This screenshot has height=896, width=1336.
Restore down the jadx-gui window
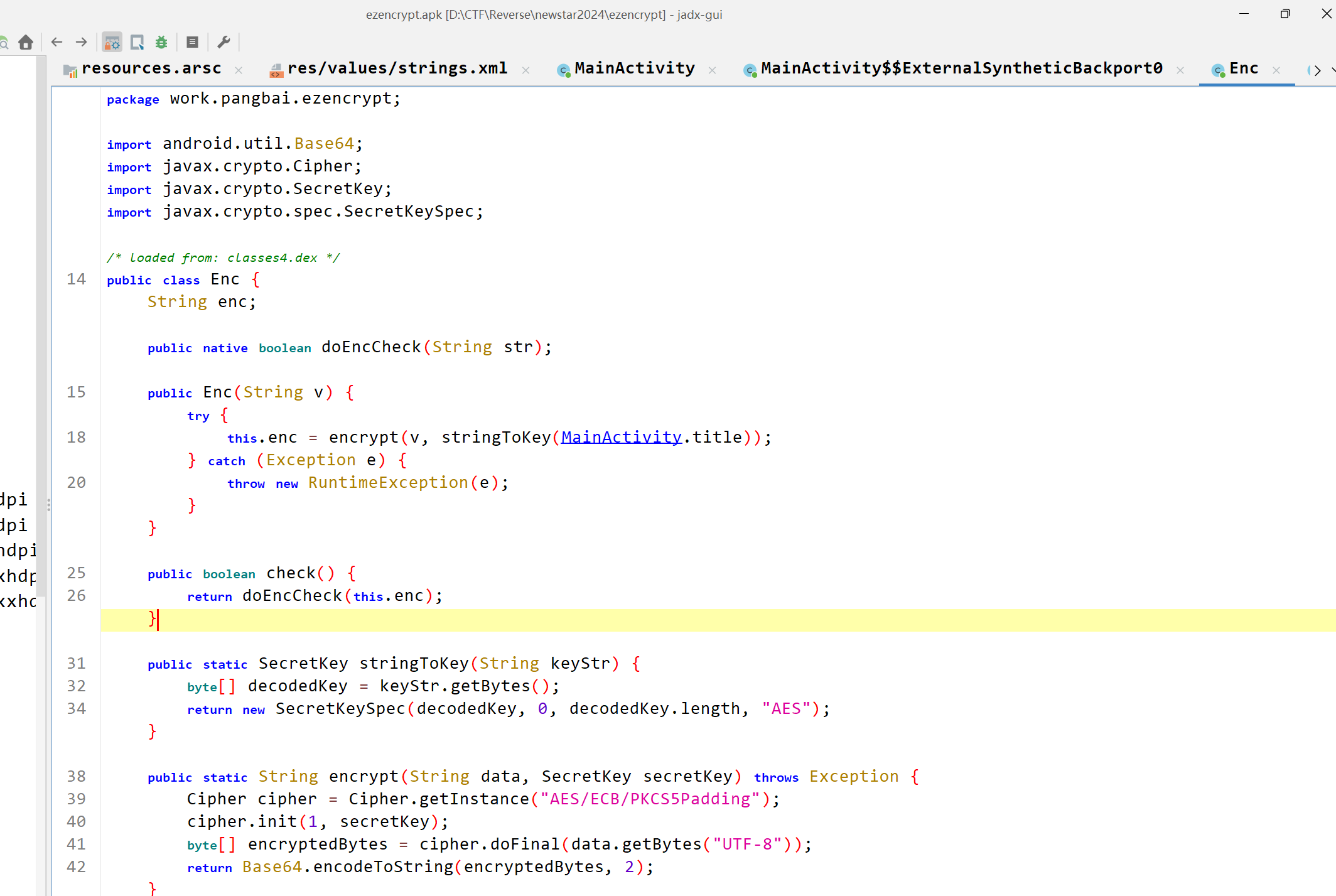(x=1285, y=14)
